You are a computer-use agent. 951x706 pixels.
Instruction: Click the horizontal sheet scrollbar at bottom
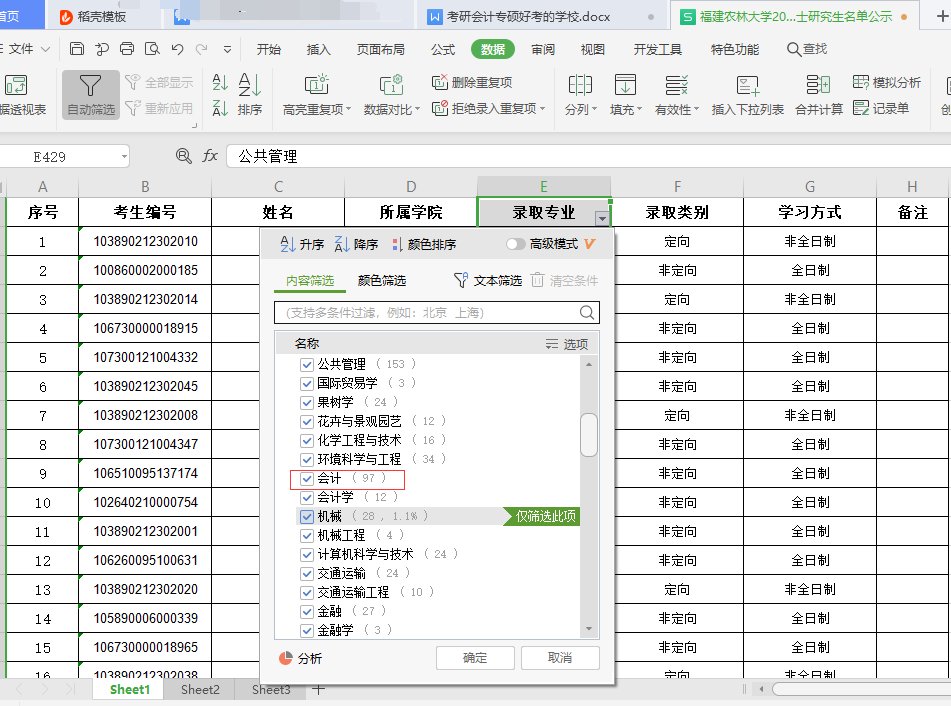point(861,689)
